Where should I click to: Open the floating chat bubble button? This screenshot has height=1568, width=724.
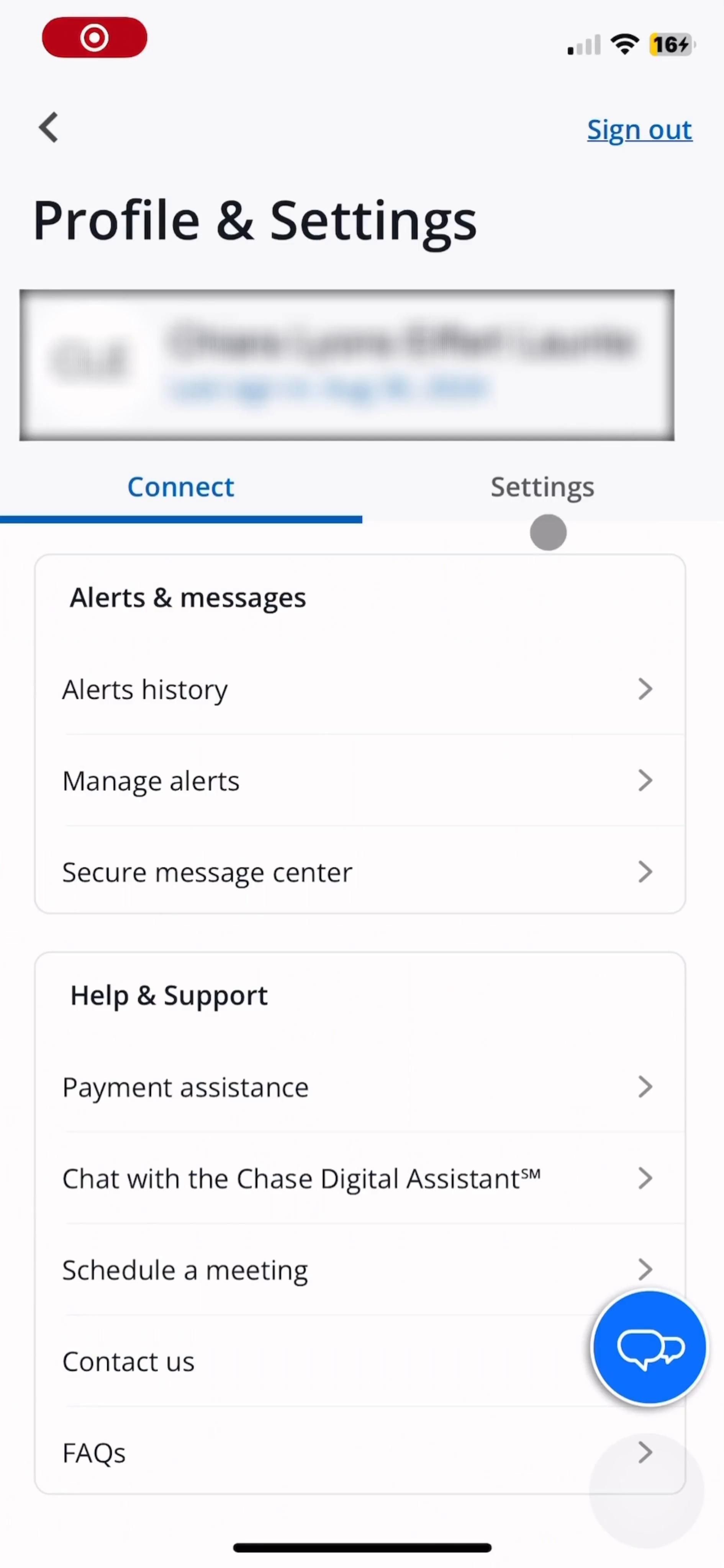point(649,1347)
